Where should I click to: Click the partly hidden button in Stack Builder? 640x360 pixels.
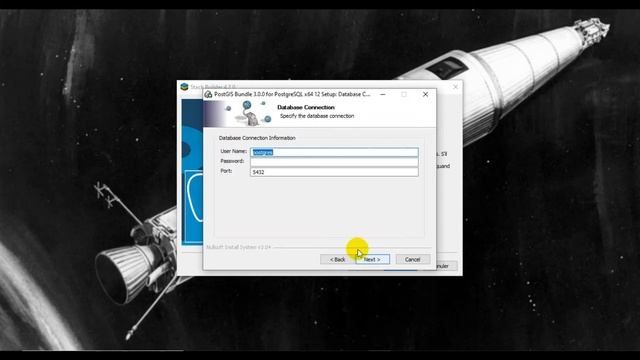(447, 266)
